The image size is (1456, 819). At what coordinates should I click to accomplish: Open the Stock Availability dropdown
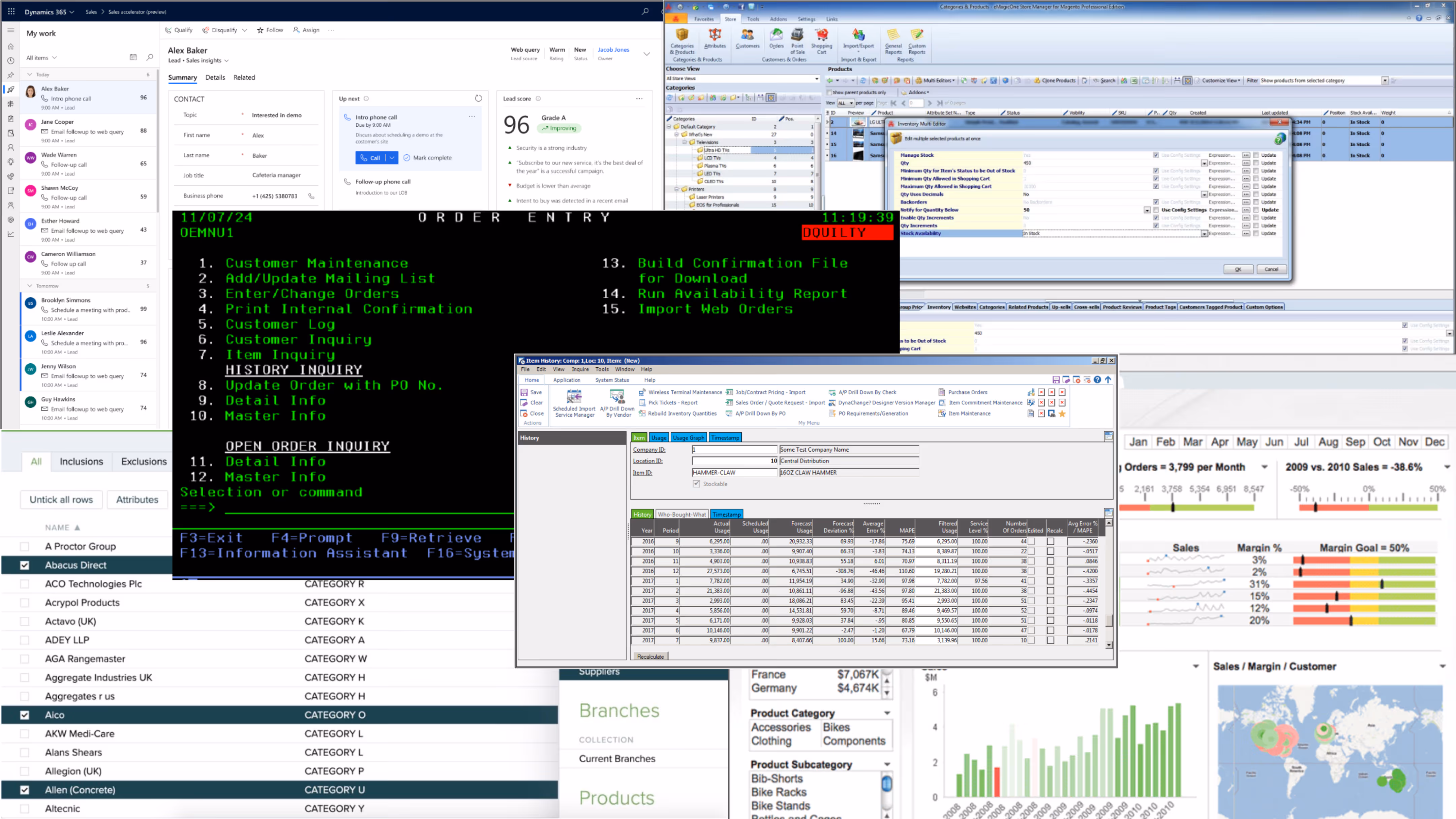[1204, 234]
